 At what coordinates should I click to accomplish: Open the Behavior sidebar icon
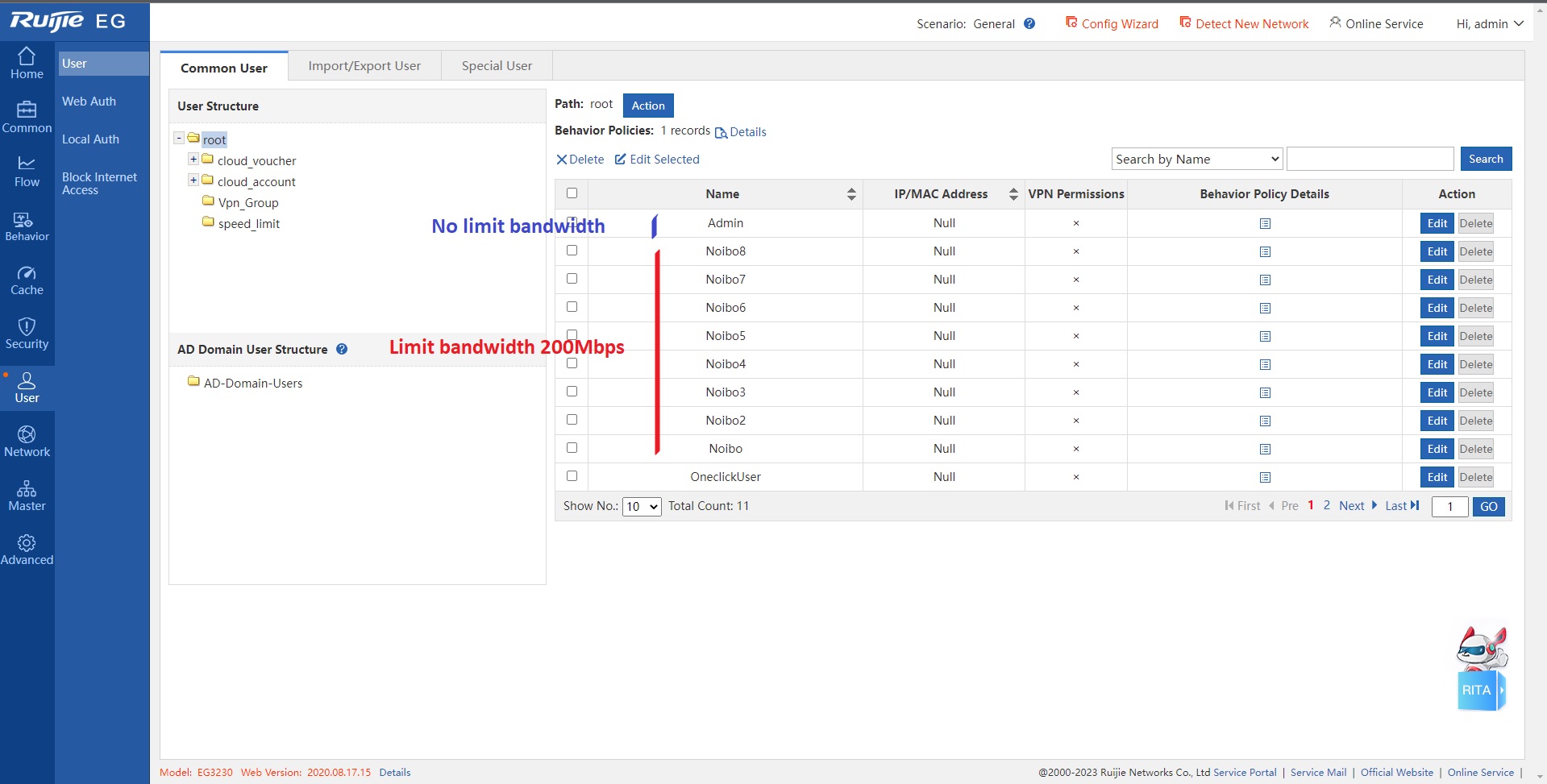pos(27,226)
